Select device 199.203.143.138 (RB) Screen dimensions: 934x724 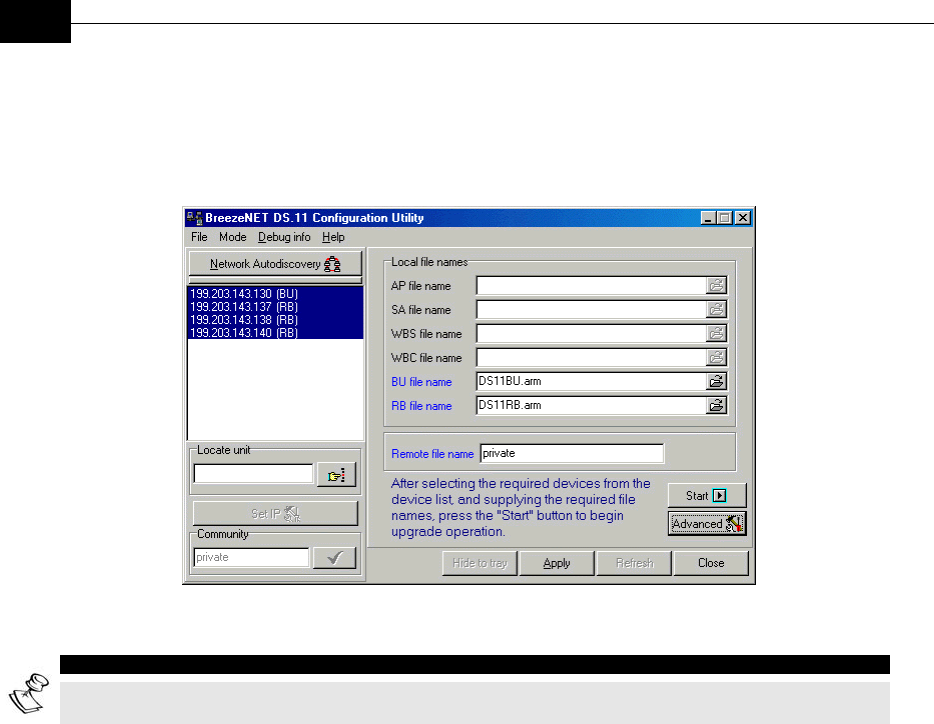click(x=275, y=320)
